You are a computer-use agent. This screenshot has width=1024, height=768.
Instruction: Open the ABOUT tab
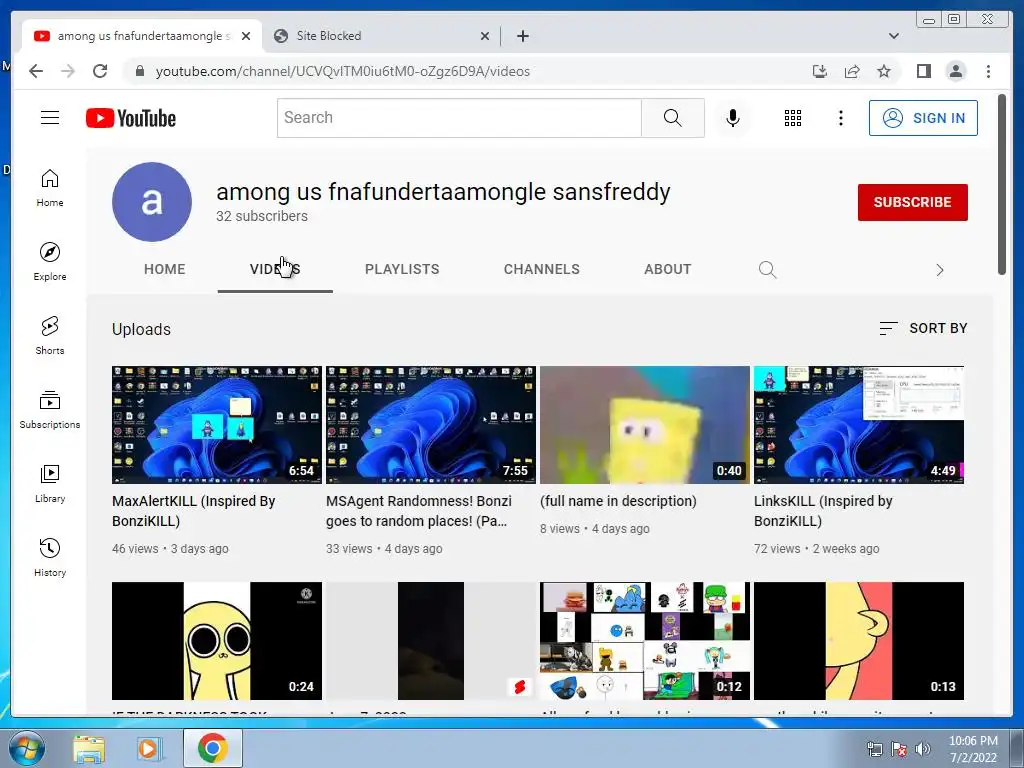(667, 269)
